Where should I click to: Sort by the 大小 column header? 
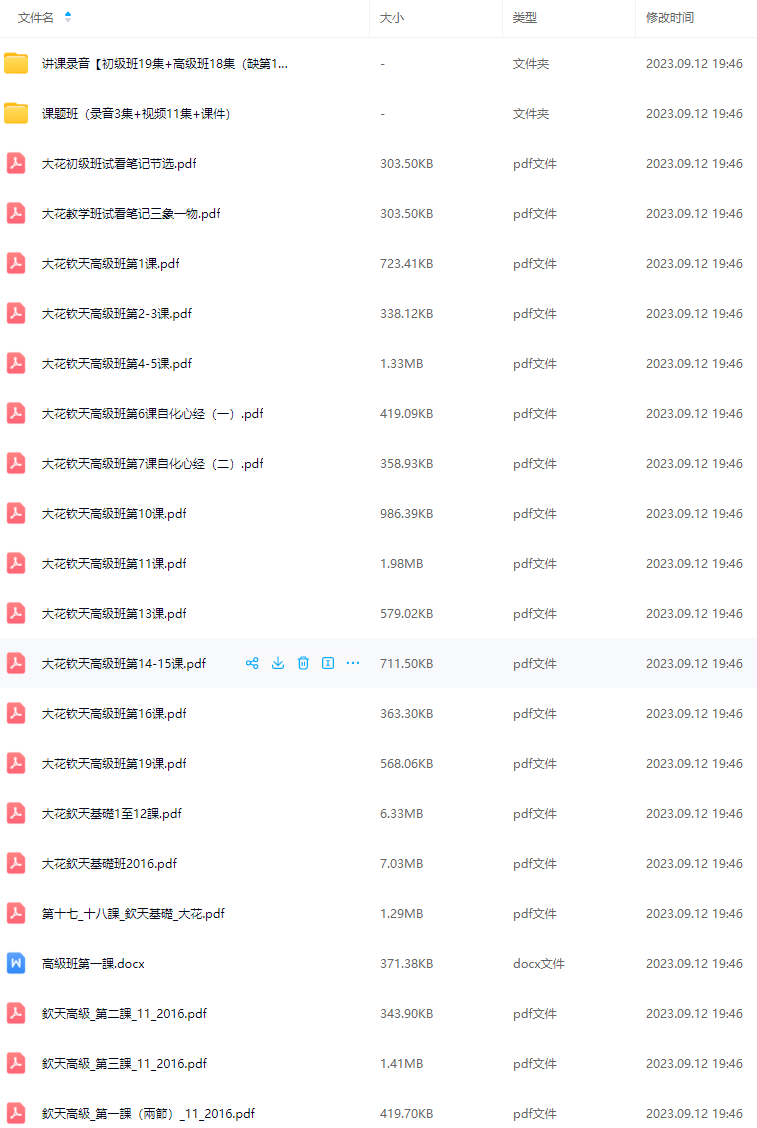(392, 17)
